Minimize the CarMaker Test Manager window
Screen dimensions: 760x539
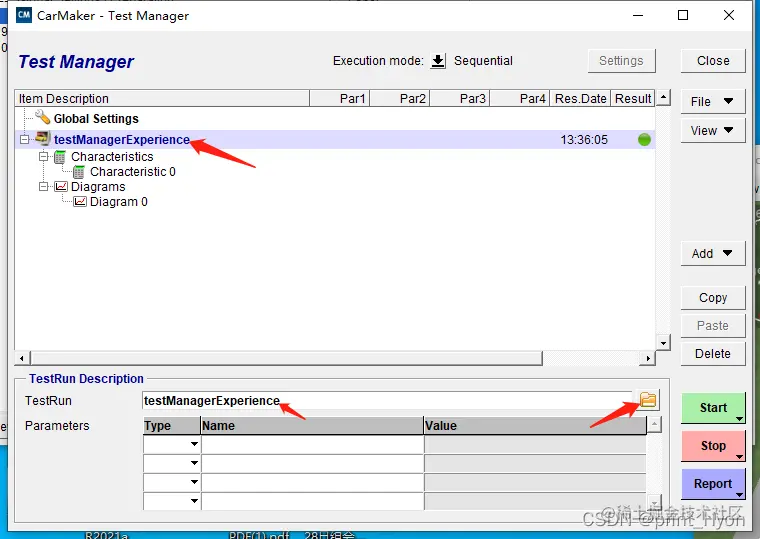click(638, 16)
